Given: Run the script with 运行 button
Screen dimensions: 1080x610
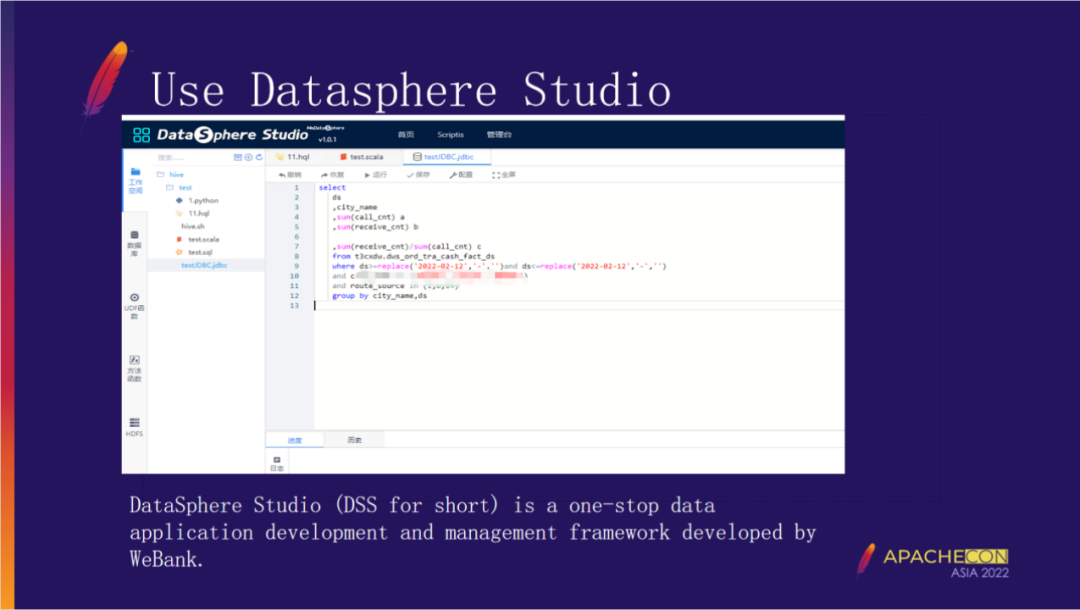Looking at the screenshot, I should click(375, 175).
